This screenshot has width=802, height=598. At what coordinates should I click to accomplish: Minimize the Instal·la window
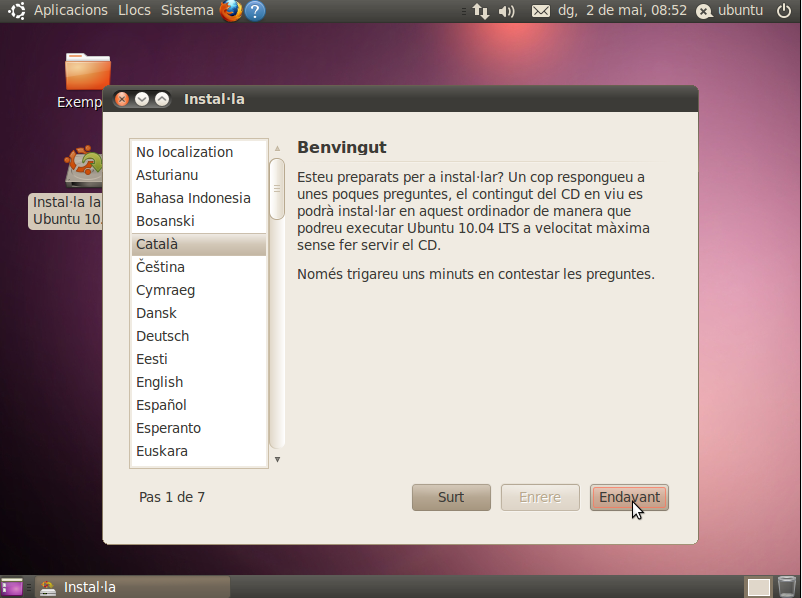142,99
